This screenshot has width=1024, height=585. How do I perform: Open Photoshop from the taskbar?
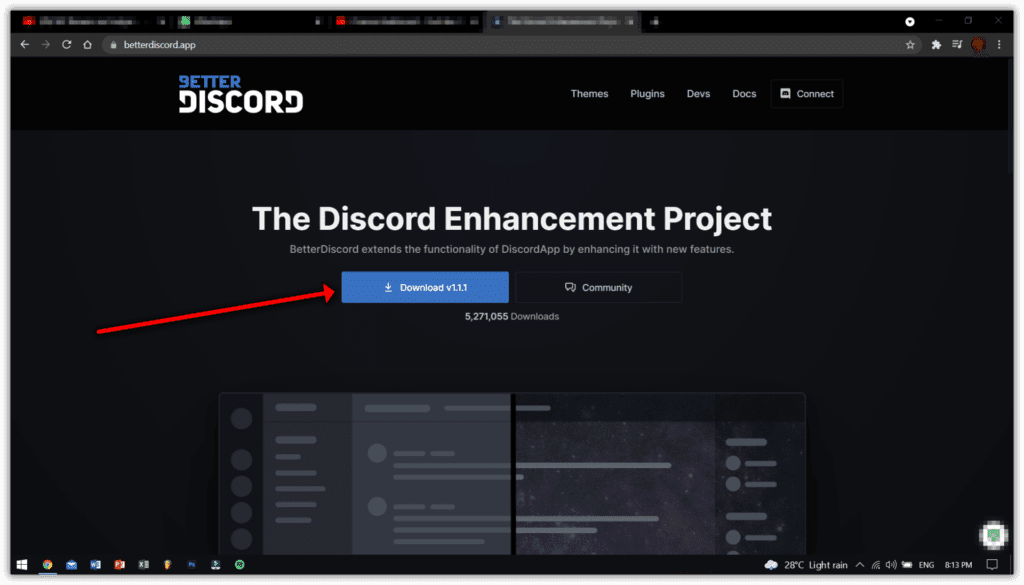point(191,565)
